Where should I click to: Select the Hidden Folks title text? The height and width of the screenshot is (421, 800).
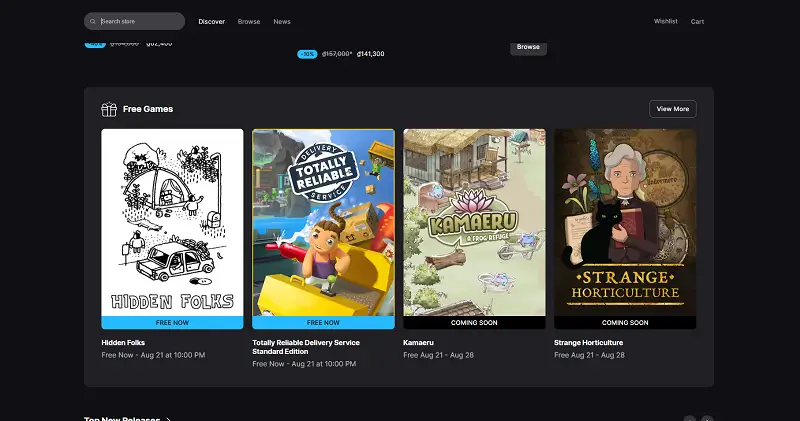click(123, 342)
